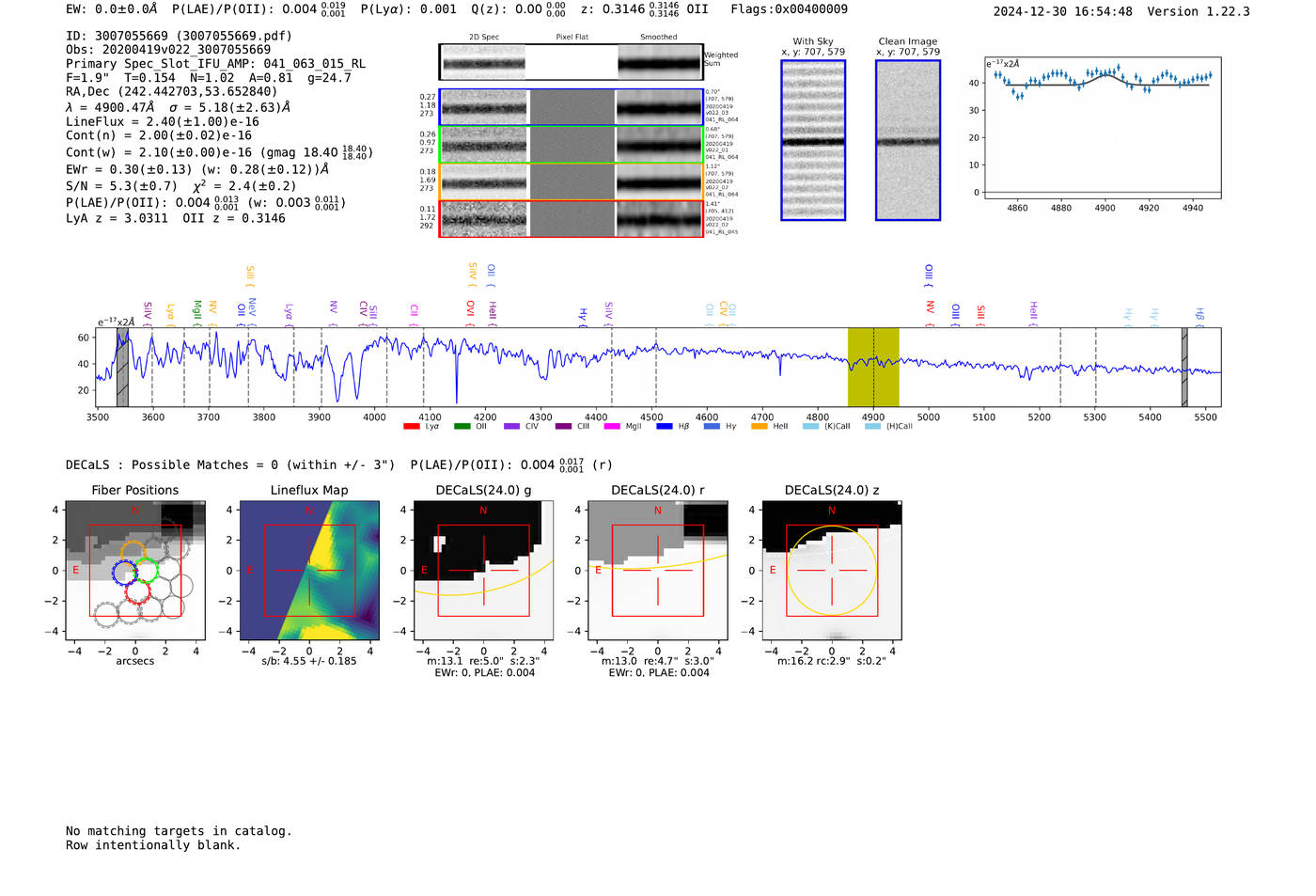Screen dimensions: 1316x896
Task: Click the green circled fiber in Fiber Positions
Action: click(x=147, y=571)
